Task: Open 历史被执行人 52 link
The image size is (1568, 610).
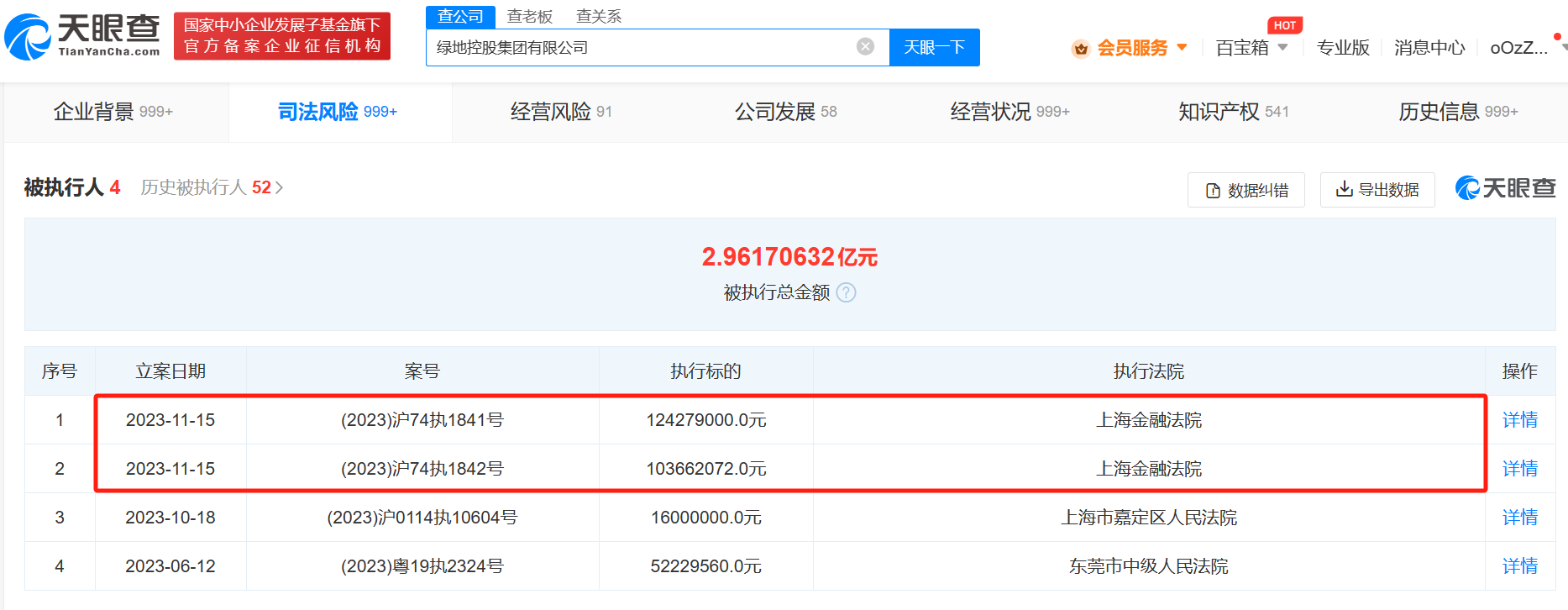Action: (x=212, y=187)
